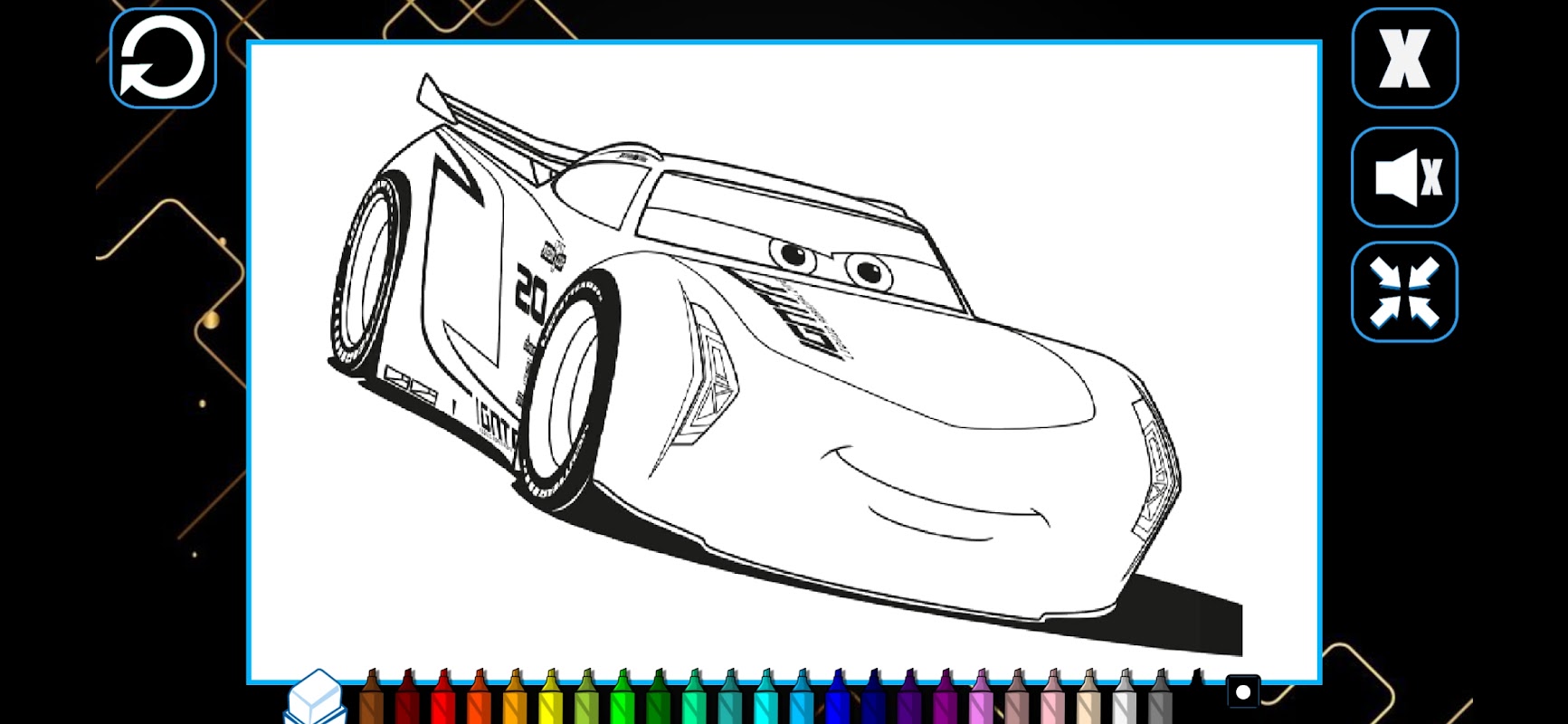The image size is (1568, 724).
Task: Toggle sound with the speaker icon
Action: point(1404,176)
